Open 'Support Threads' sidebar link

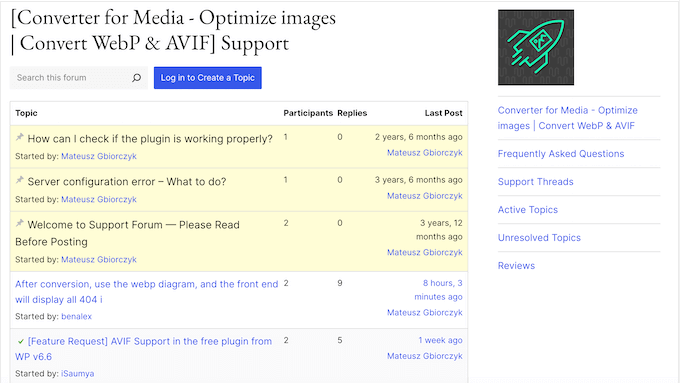pos(536,182)
